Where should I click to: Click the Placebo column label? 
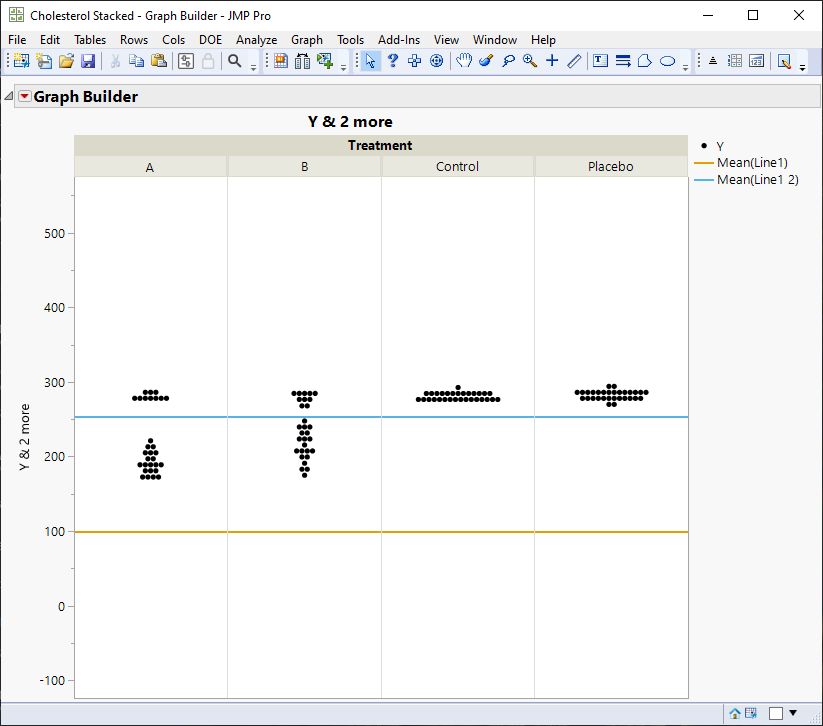pyautogui.click(x=610, y=167)
